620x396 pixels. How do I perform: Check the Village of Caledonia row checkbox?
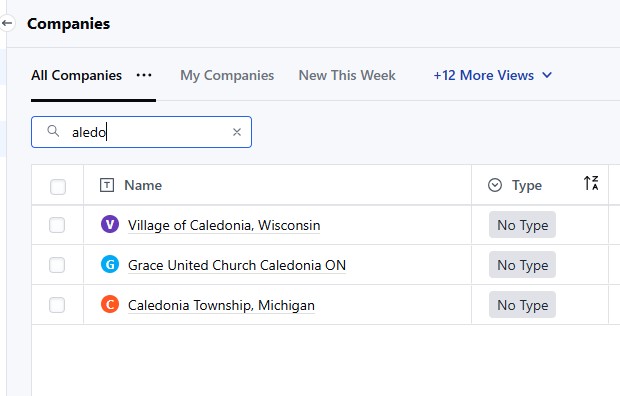click(x=57, y=225)
